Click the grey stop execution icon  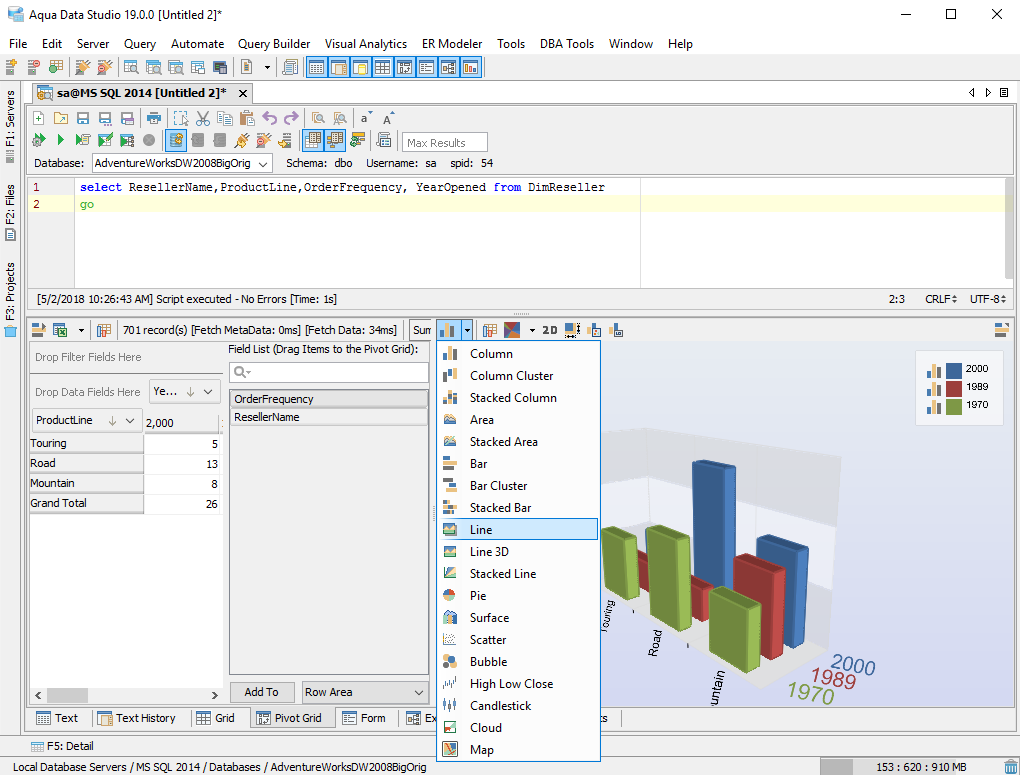pyautogui.click(x=149, y=140)
